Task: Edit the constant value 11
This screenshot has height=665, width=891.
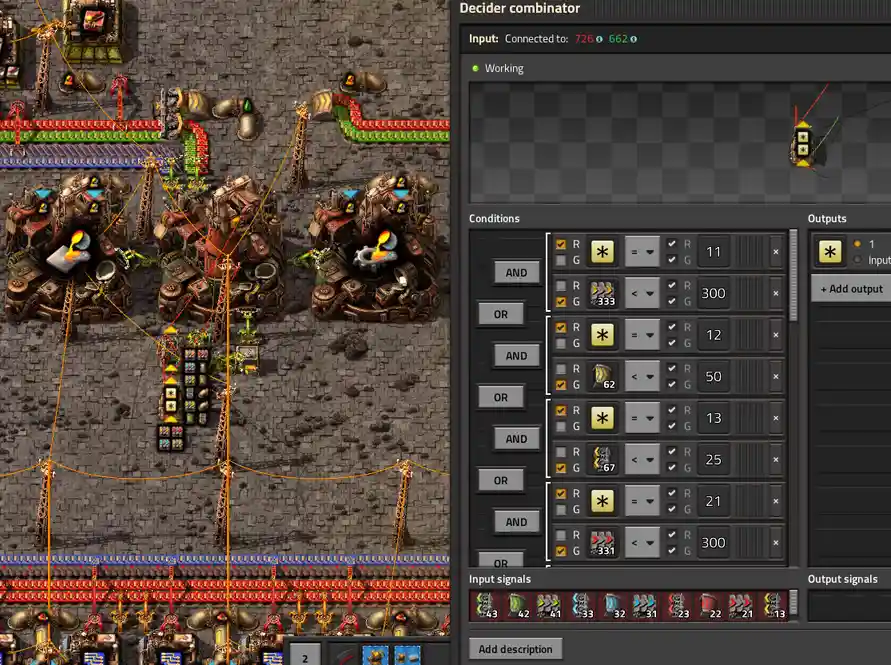Action: pos(713,252)
